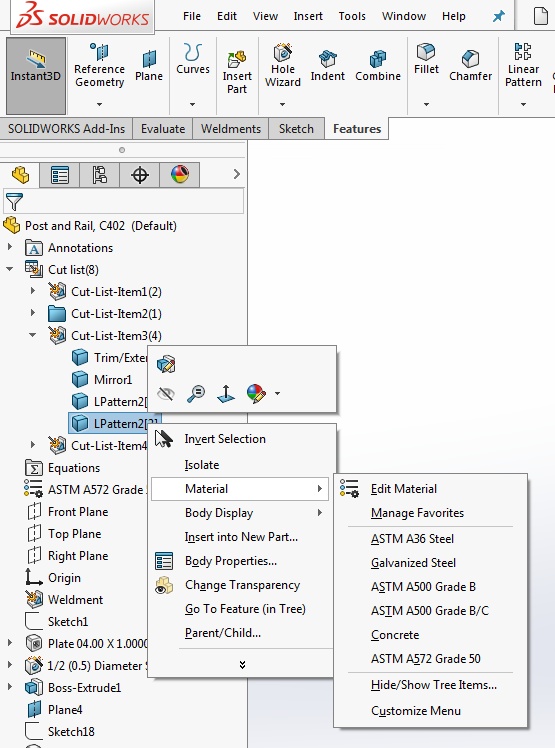Viewport: 555px width, 748px height.
Task: Expand Cut-List-Item2(1)
Action: click(32, 313)
